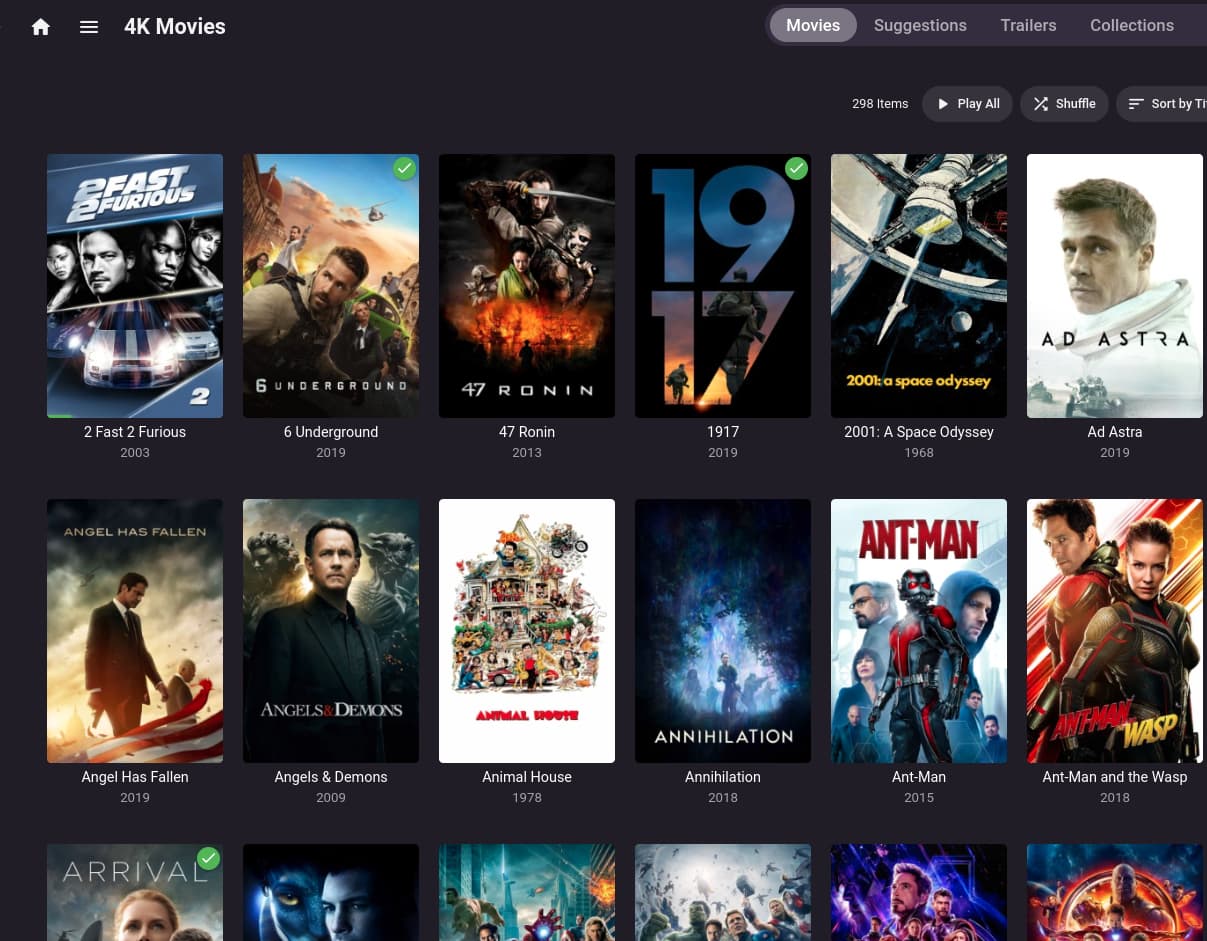Open the Animal House poster
Viewport: 1207px width, 941px height.
527,631
